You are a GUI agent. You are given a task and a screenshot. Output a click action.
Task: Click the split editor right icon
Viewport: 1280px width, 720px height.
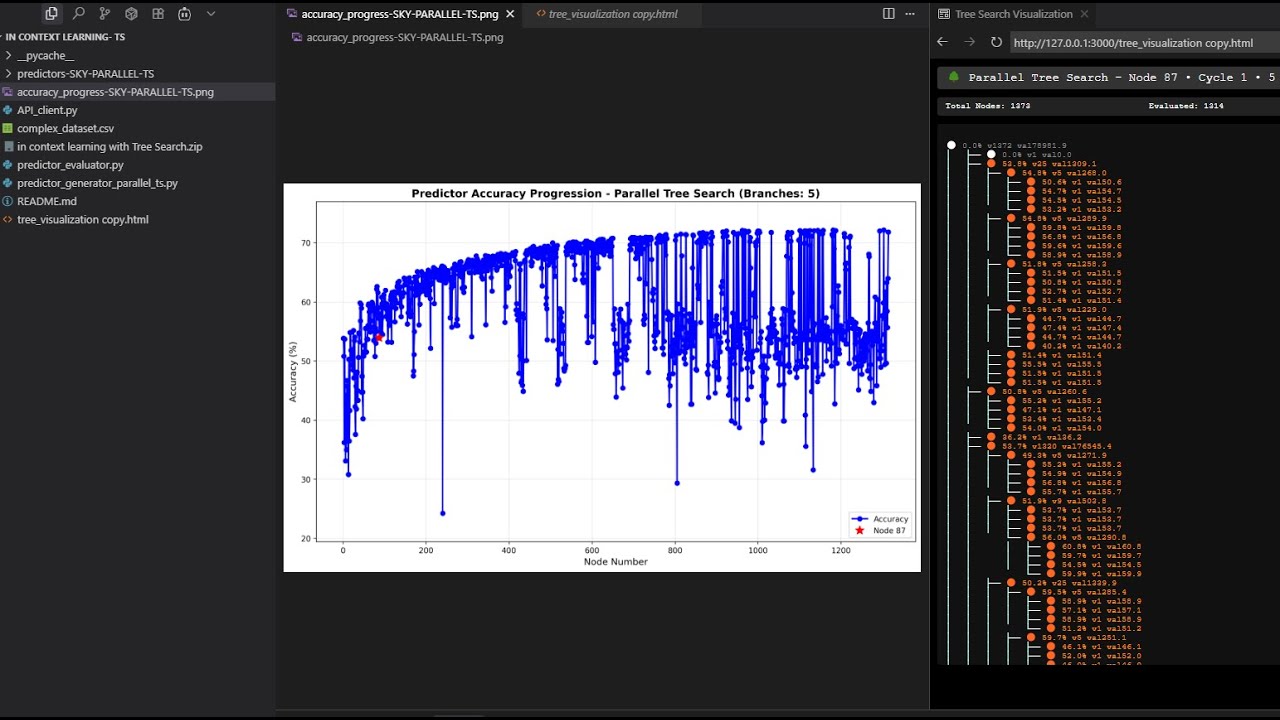click(x=889, y=14)
